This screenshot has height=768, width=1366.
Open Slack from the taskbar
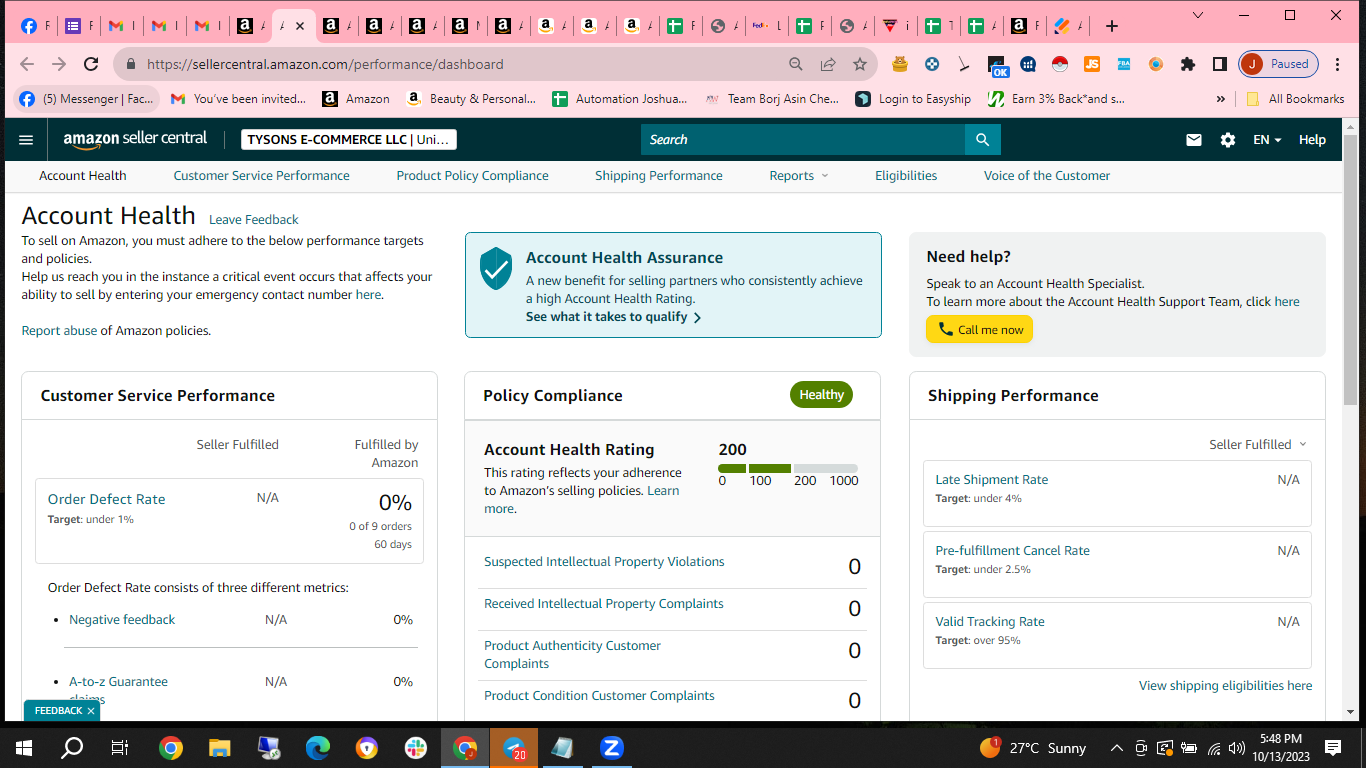click(x=415, y=747)
